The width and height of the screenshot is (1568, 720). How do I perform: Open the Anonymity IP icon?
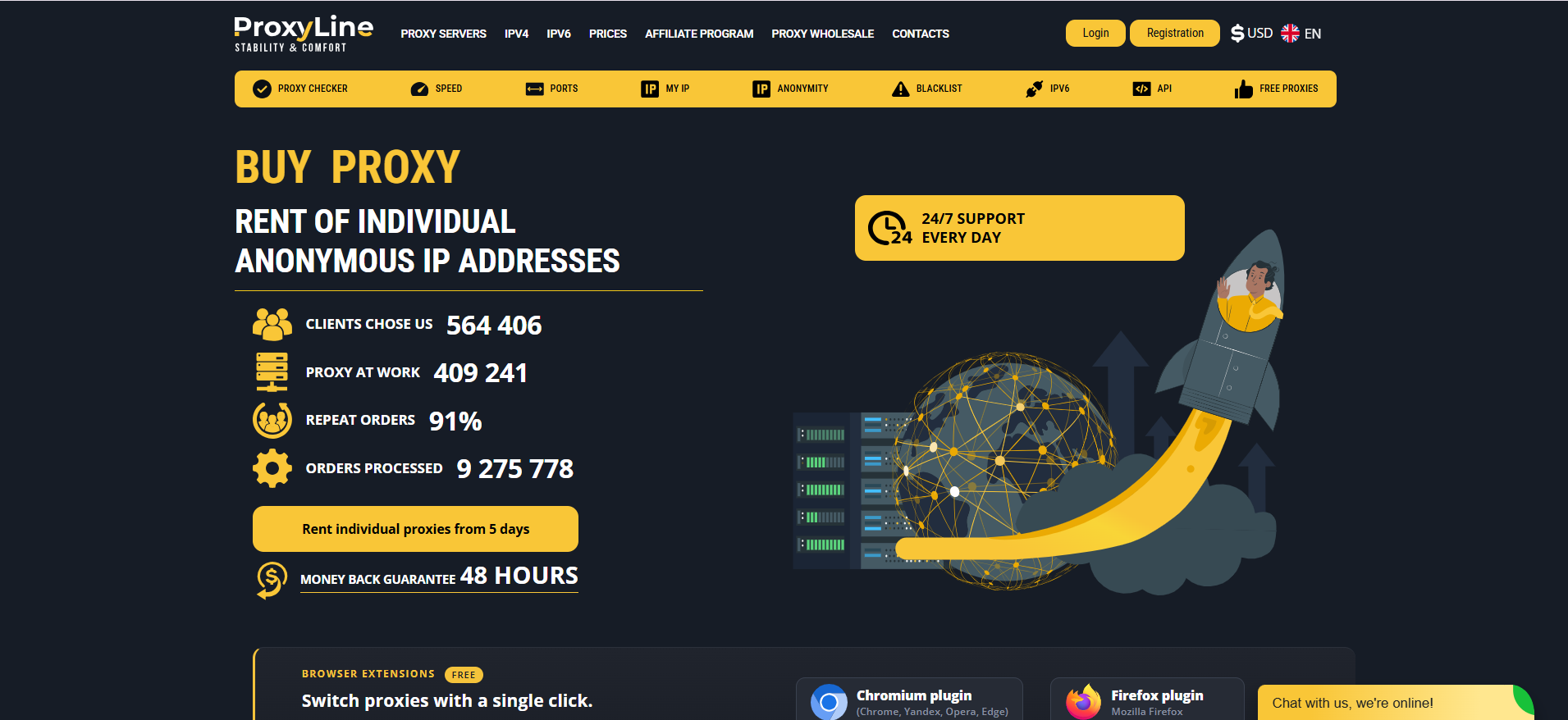click(761, 89)
